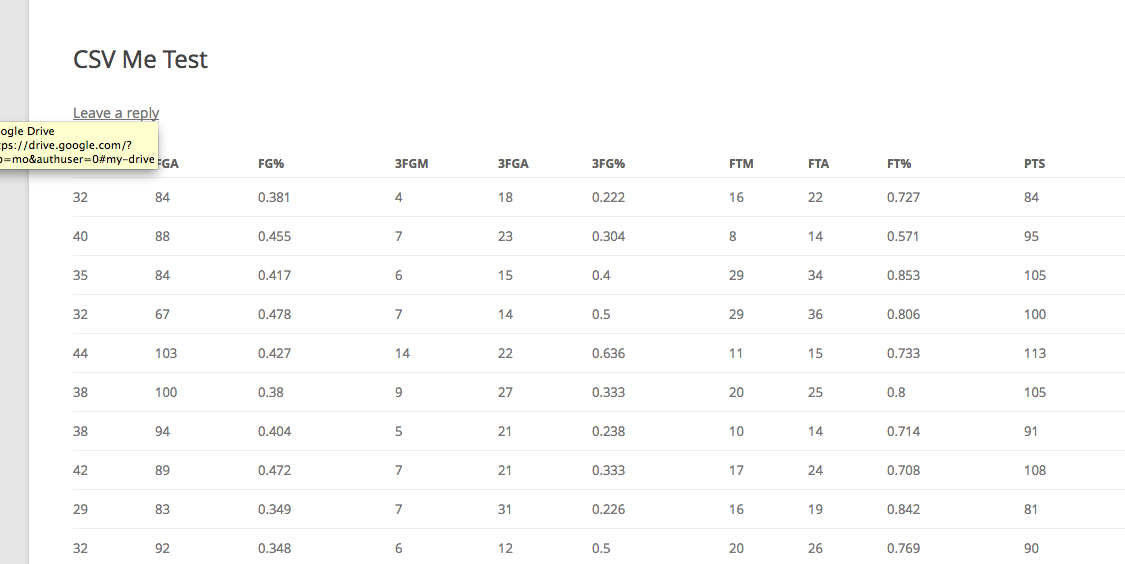This screenshot has height=564, width=1125.
Task: Select the cell showing 0.381
Action: [x=274, y=197]
